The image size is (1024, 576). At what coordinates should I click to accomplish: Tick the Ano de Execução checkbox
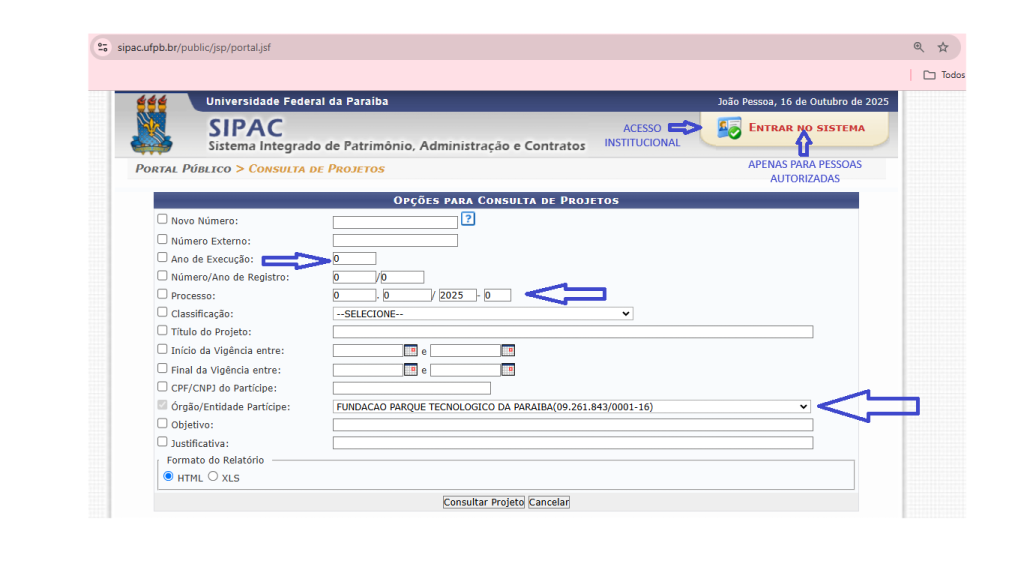tap(162, 258)
